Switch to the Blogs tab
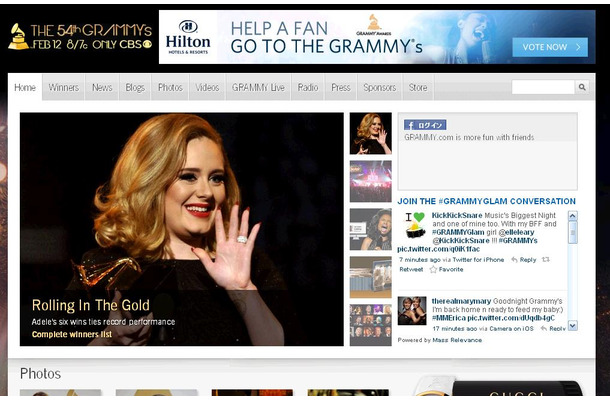The height and width of the screenshot is (400, 610). click(135, 88)
